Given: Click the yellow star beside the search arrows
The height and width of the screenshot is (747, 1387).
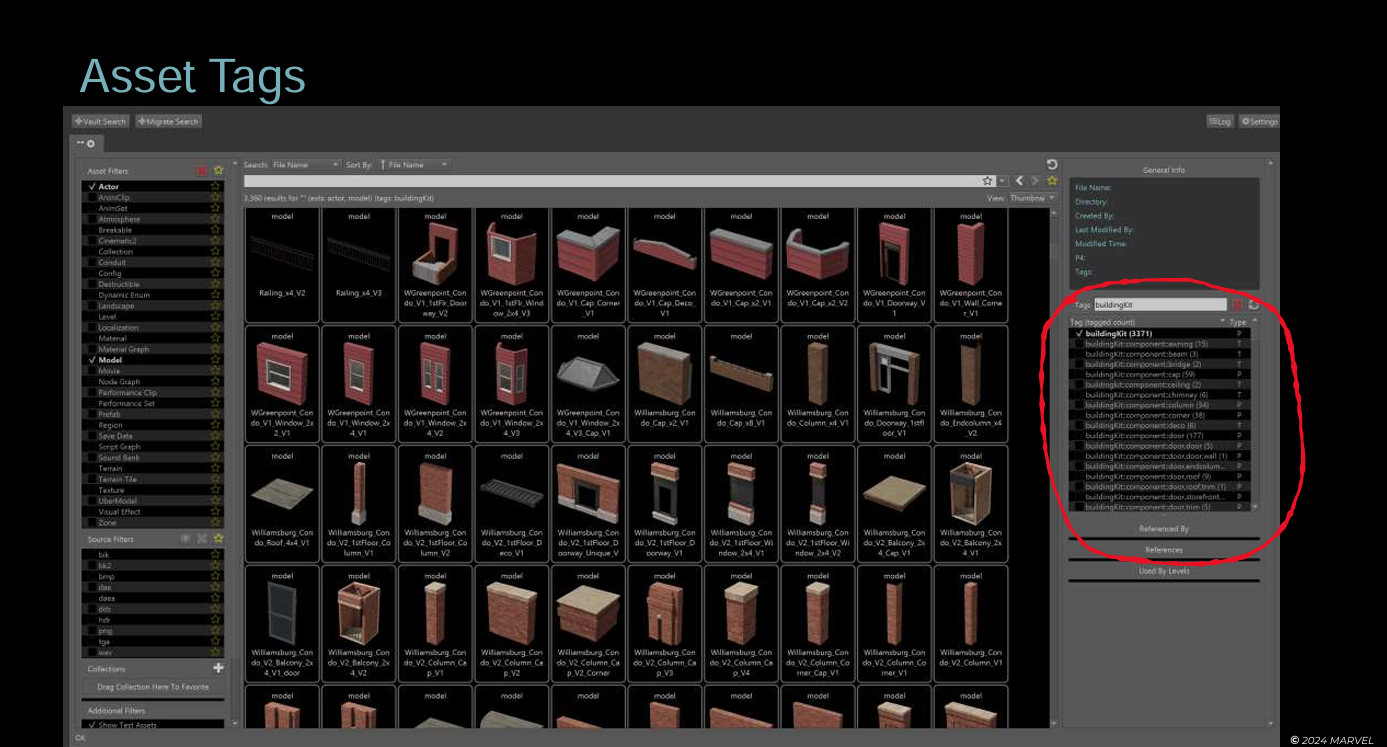Looking at the screenshot, I should point(1052,181).
